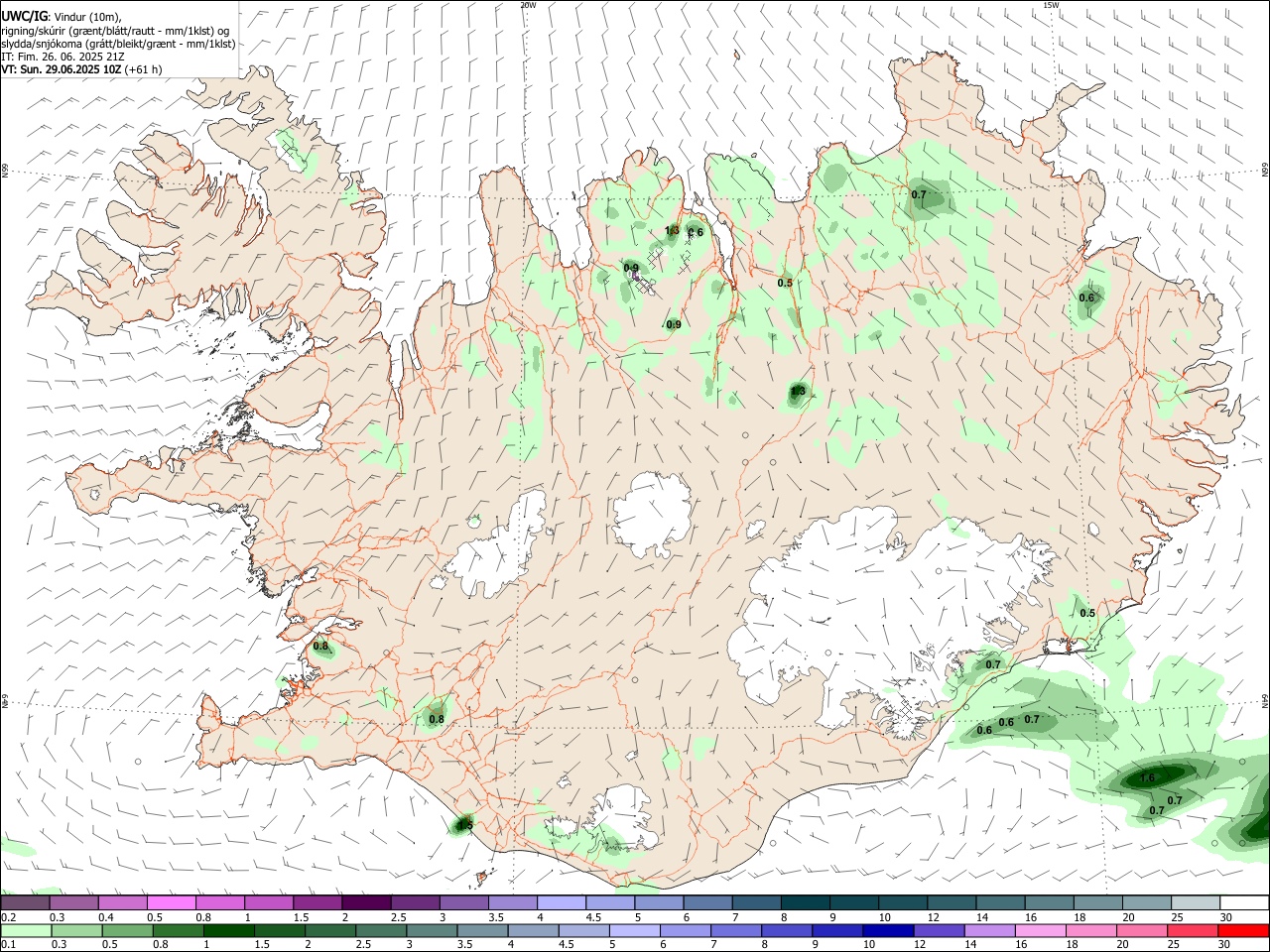Click the 'slydda/snjókoma' legend description line

click(x=118, y=44)
